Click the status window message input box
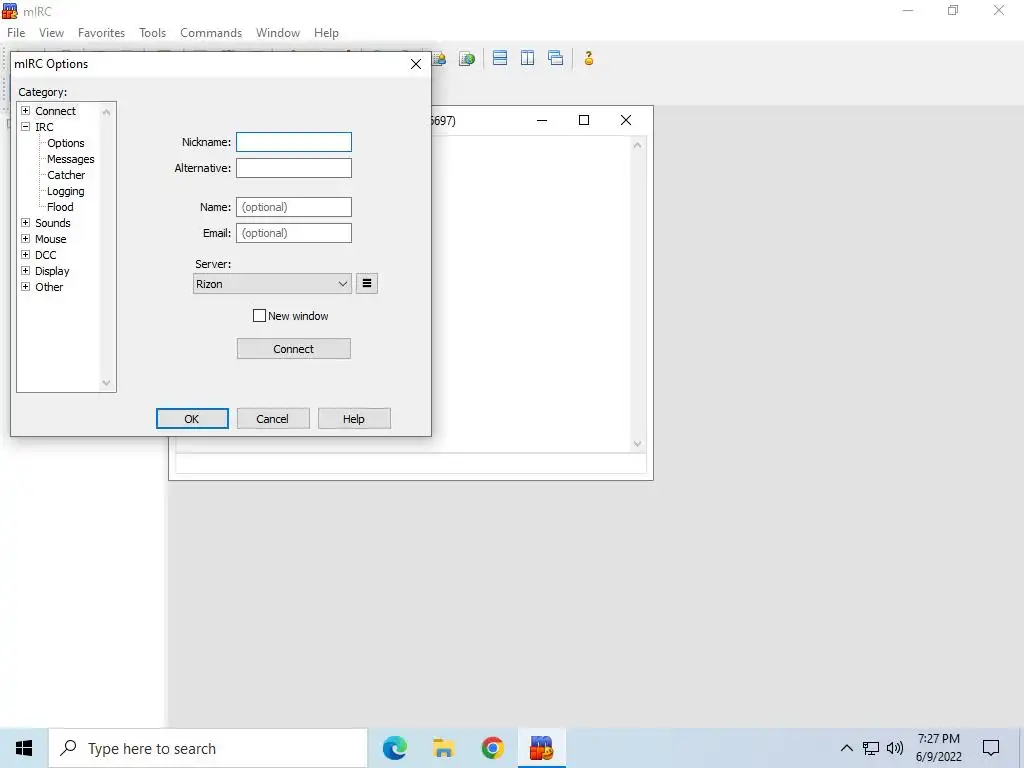Viewport: 1024px width, 768px height. (x=410, y=463)
